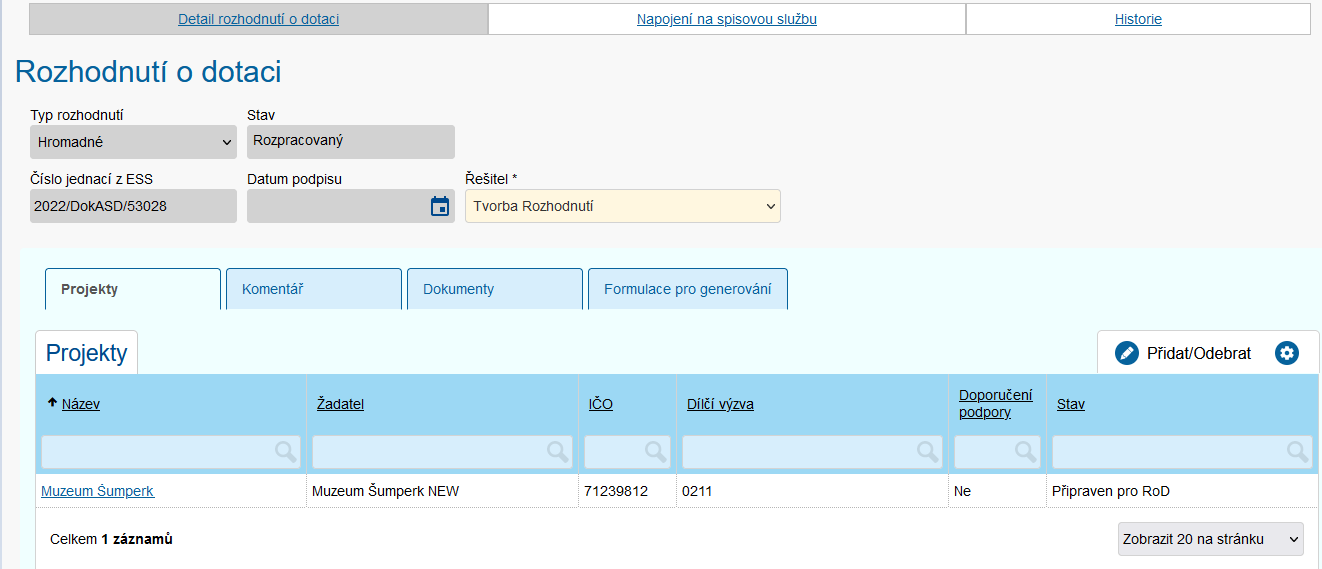Image resolution: width=1322 pixels, height=569 pixels.
Task: Click magnifier in Doporučení podpory filter
Action: coord(1026,452)
